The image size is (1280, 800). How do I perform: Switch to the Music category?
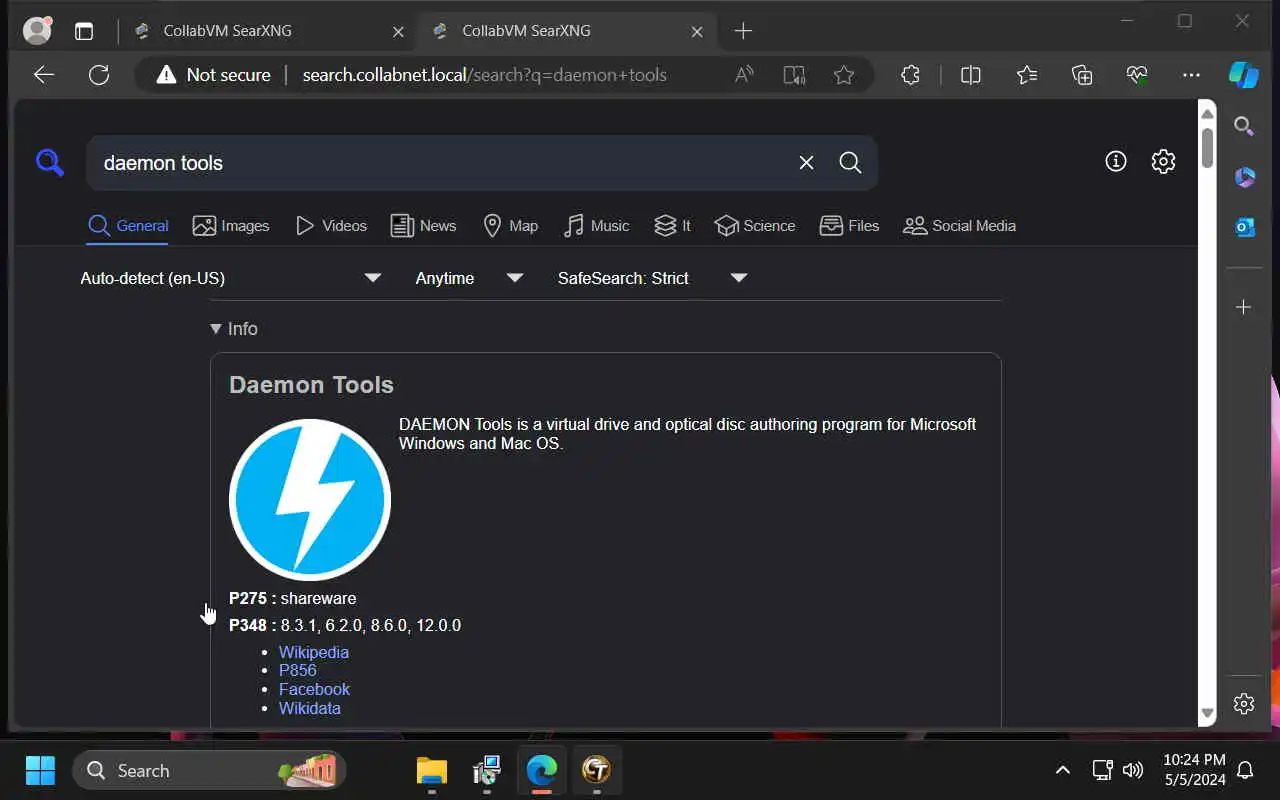[596, 226]
